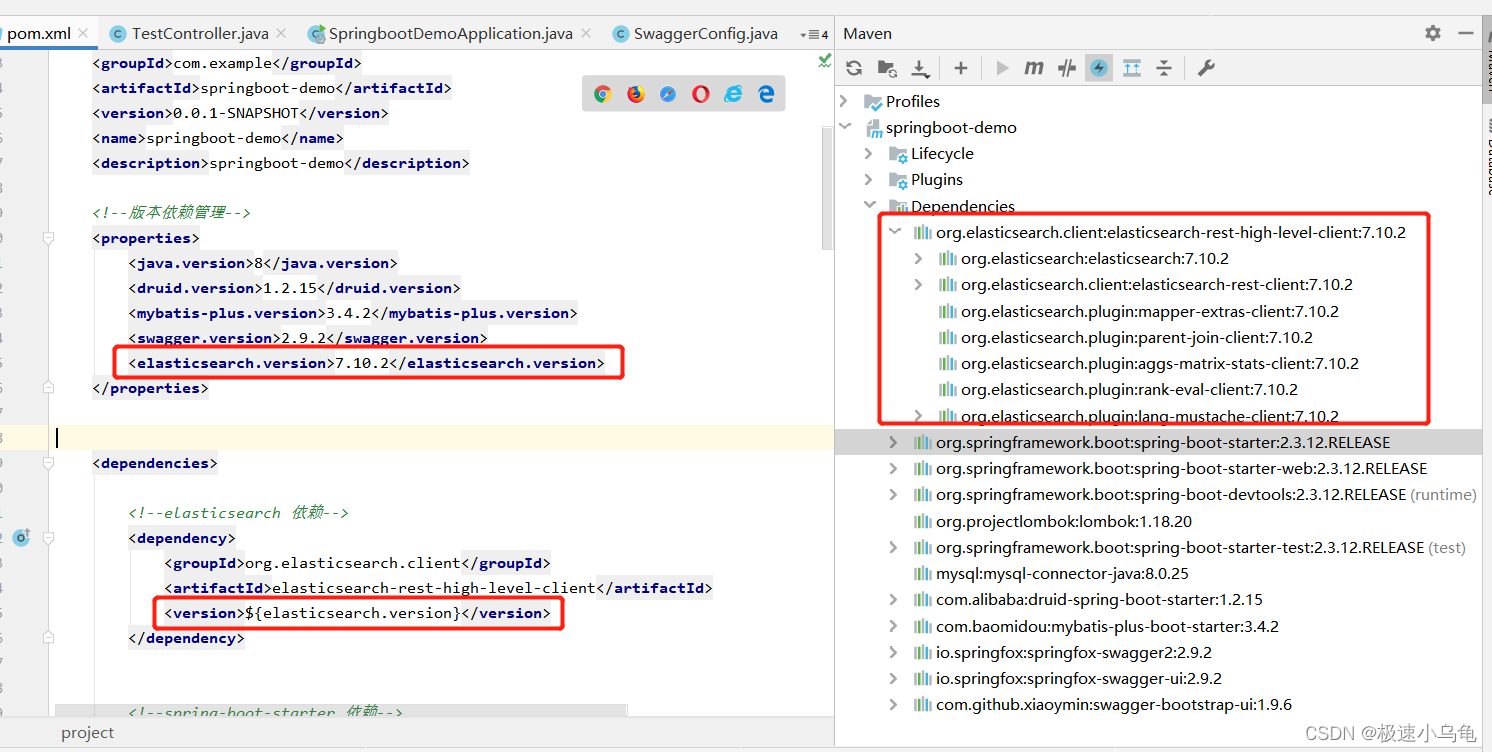
Task: Toggle Show Dependencies button in Maven toolbar
Action: click(x=1132, y=68)
